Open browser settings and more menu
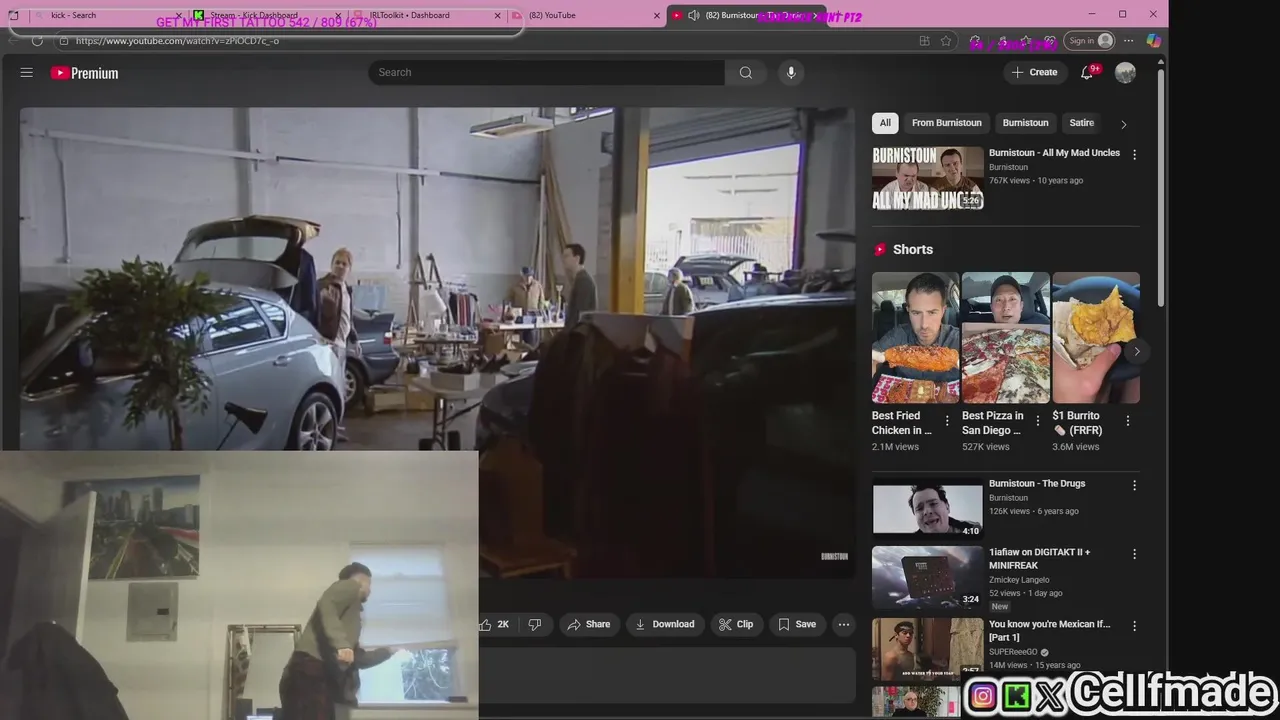 (1129, 41)
